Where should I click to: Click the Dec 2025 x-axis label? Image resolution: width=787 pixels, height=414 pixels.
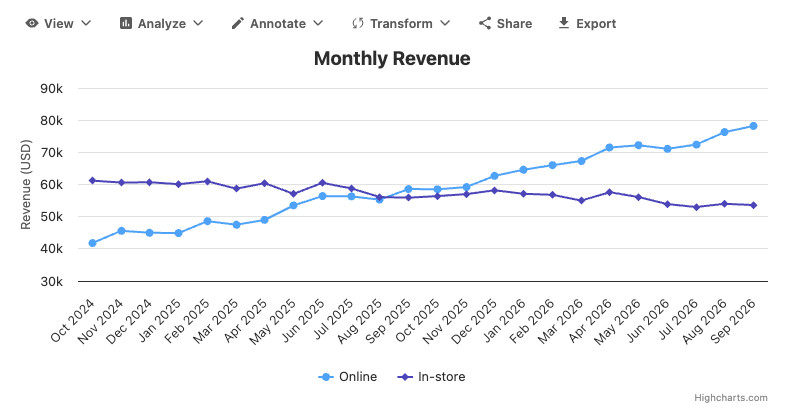tap(474, 321)
